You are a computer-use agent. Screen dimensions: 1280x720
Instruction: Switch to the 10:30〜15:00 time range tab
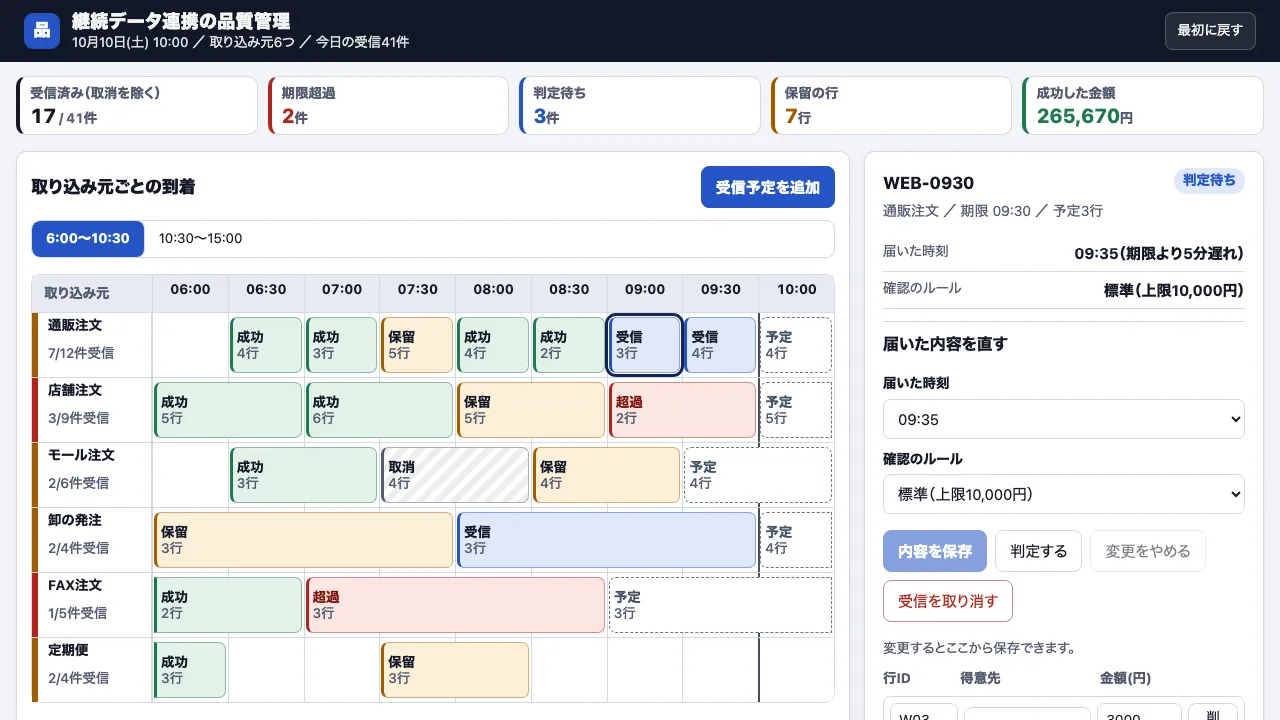[x=201, y=239]
